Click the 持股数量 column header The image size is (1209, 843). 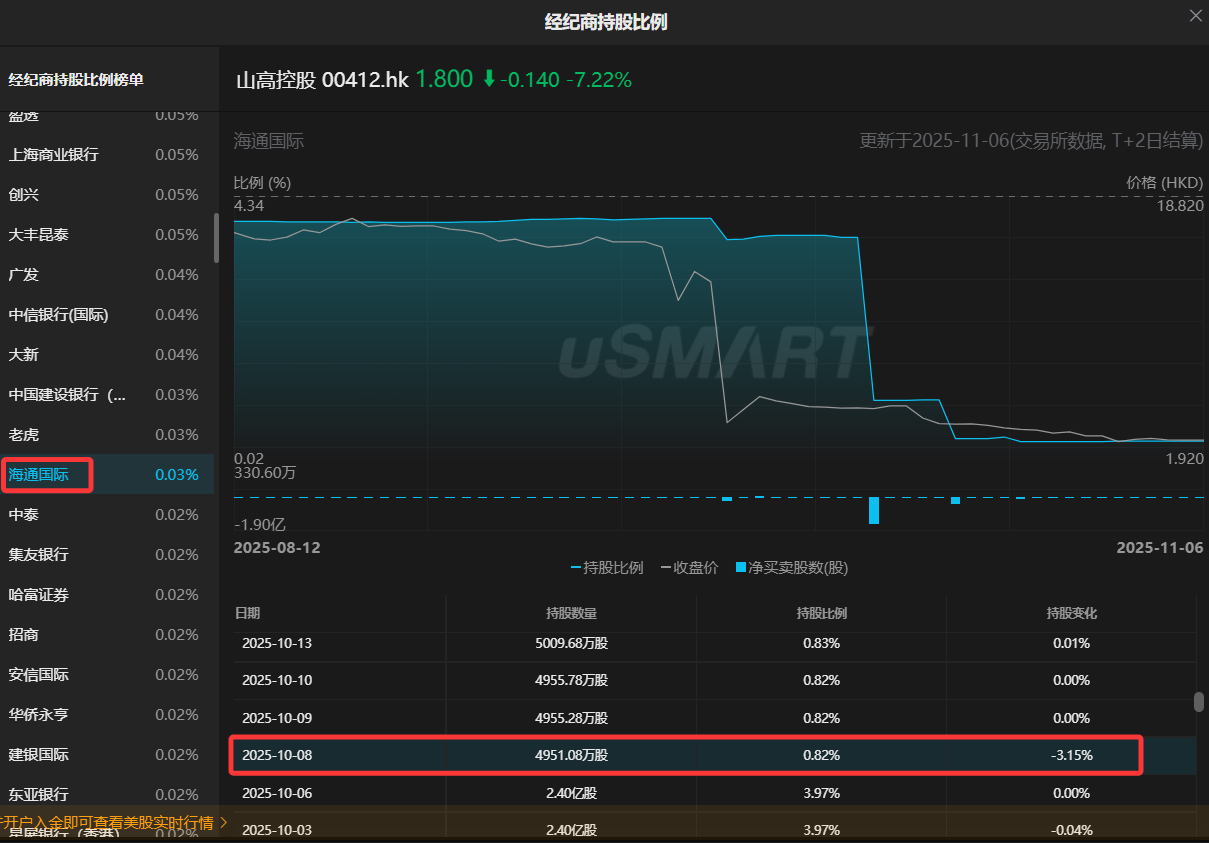point(571,613)
